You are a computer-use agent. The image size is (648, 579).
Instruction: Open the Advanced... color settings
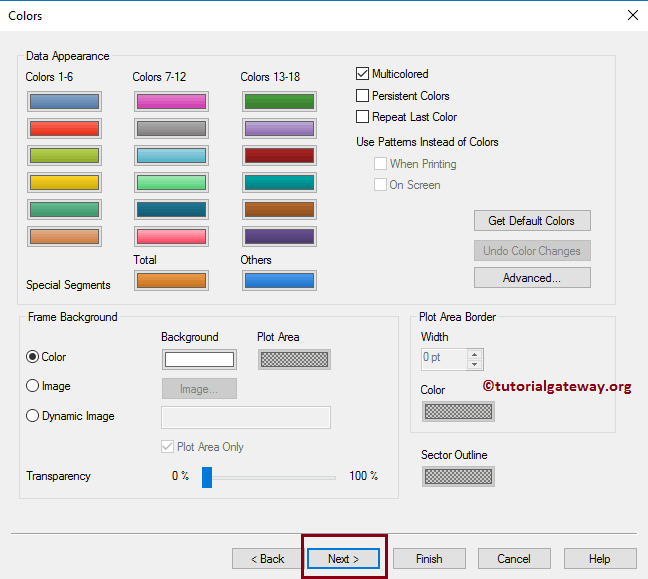[532, 278]
